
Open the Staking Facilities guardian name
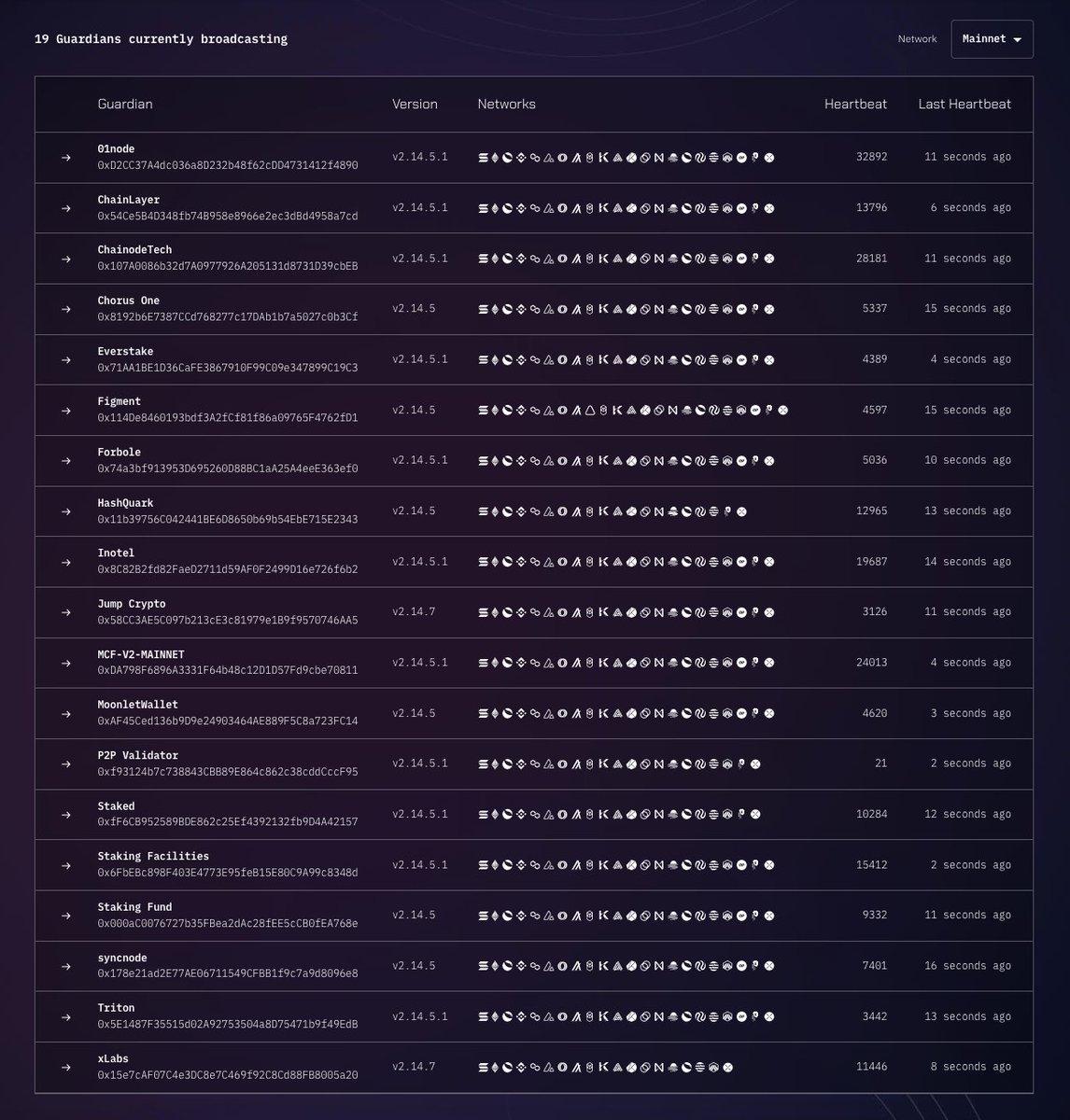[153, 856]
